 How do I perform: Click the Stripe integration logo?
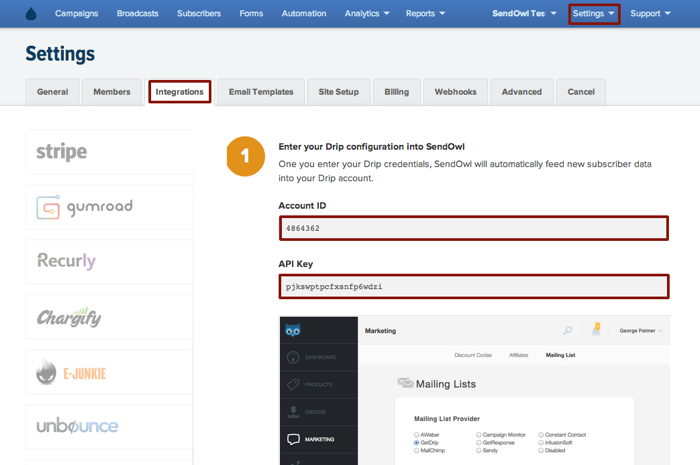[x=62, y=152]
